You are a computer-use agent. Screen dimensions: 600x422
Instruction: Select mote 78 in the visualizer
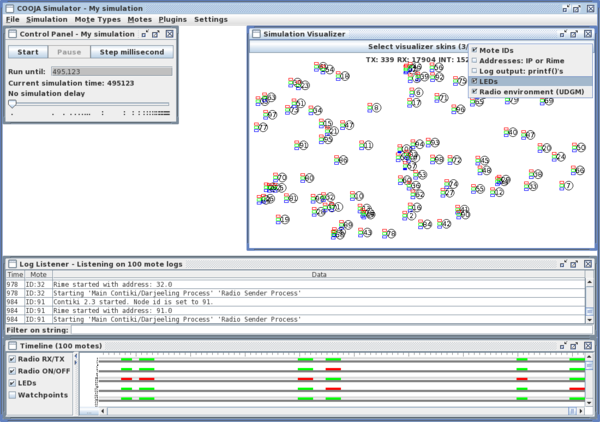(391, 233)
